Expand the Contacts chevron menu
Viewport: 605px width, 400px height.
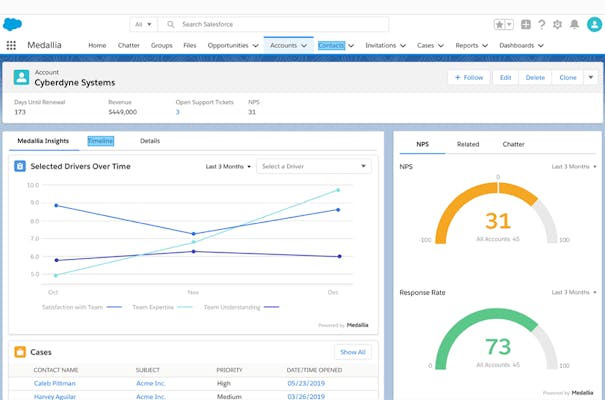tap(351, 46)
